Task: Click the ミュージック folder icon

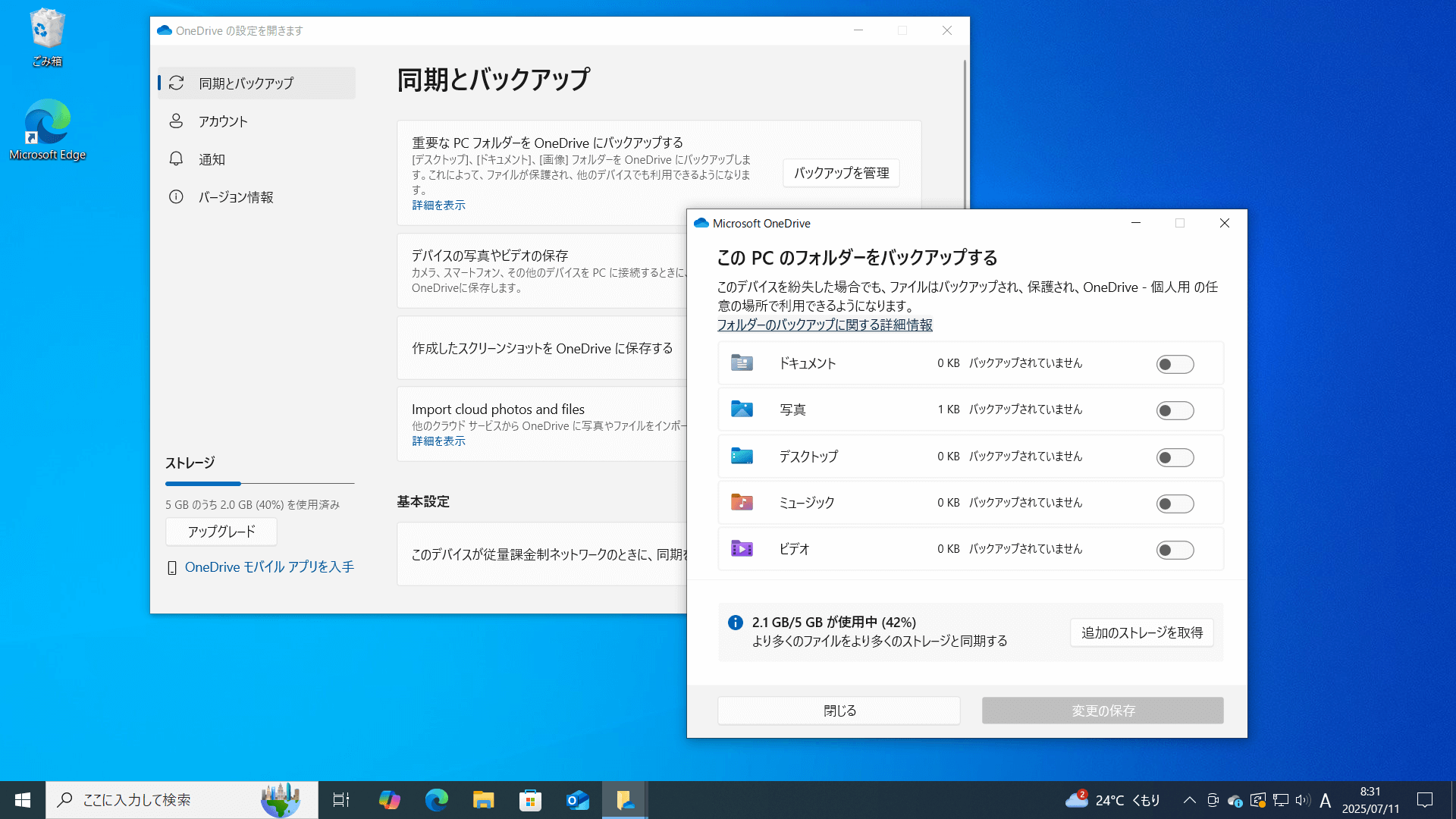Action: (x=742, y=502)
